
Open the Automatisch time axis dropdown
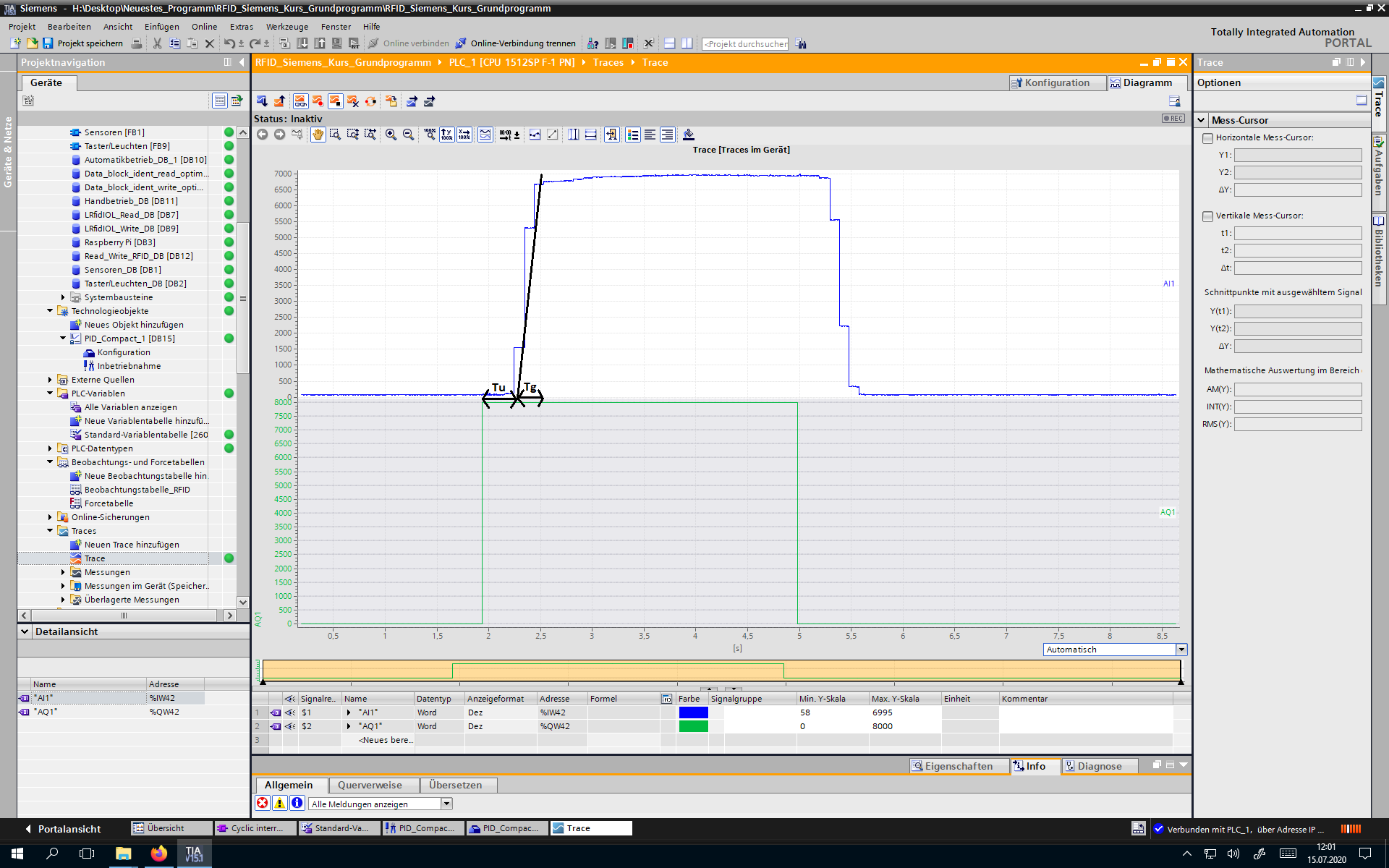pyautogui.click(x=1181, y=650)
